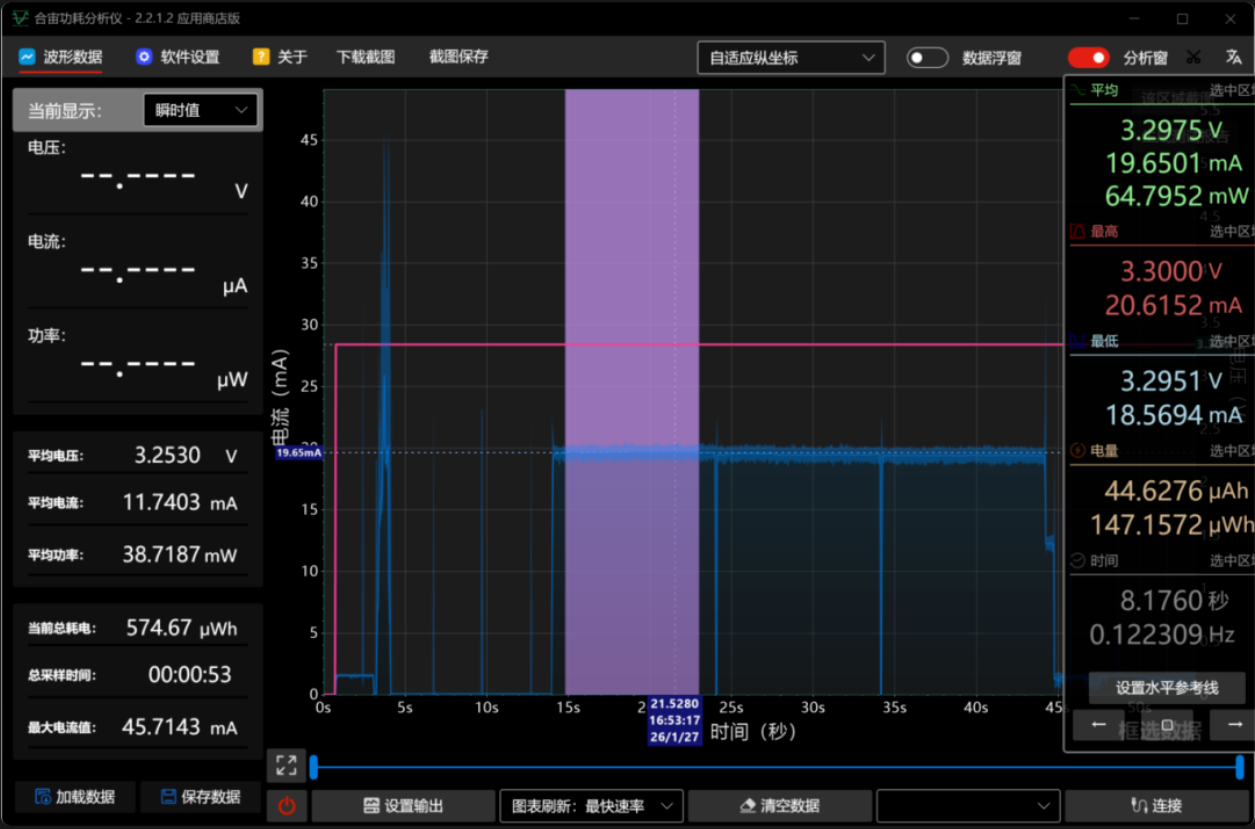
Task: Click the 保存数据 button
Action: [x=201, y=797]
